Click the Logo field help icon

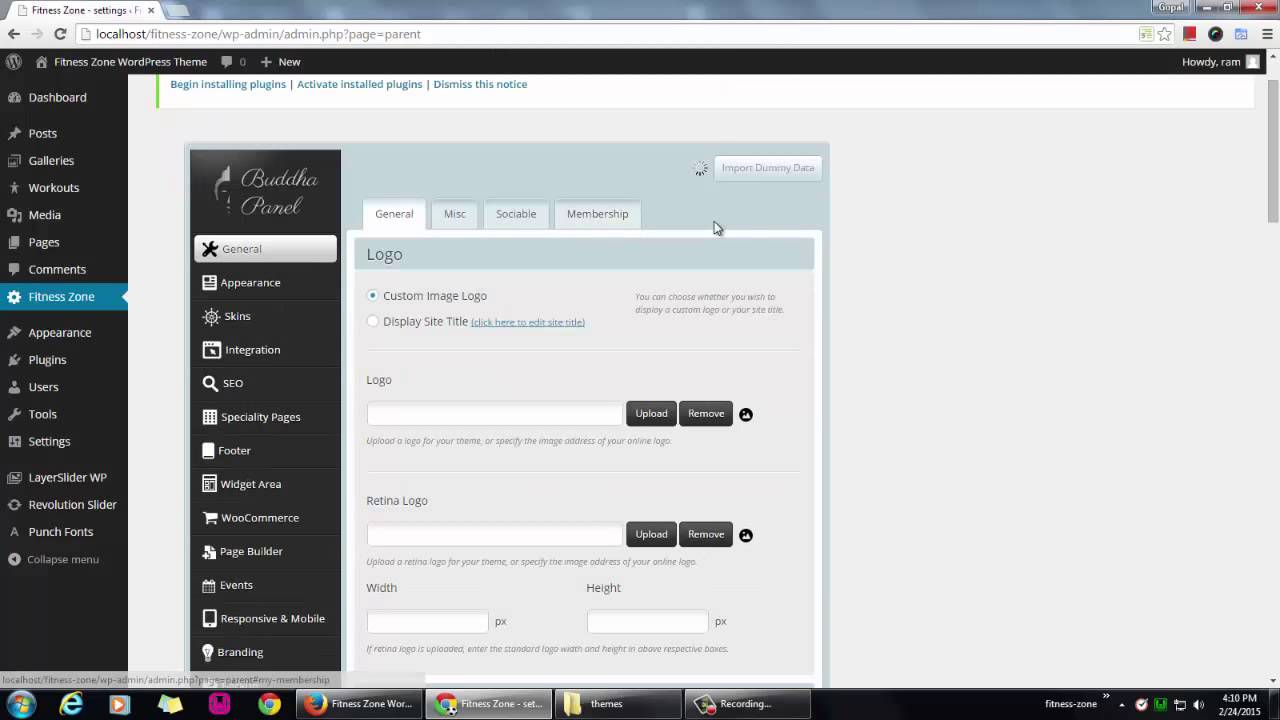tap(746, 415)
